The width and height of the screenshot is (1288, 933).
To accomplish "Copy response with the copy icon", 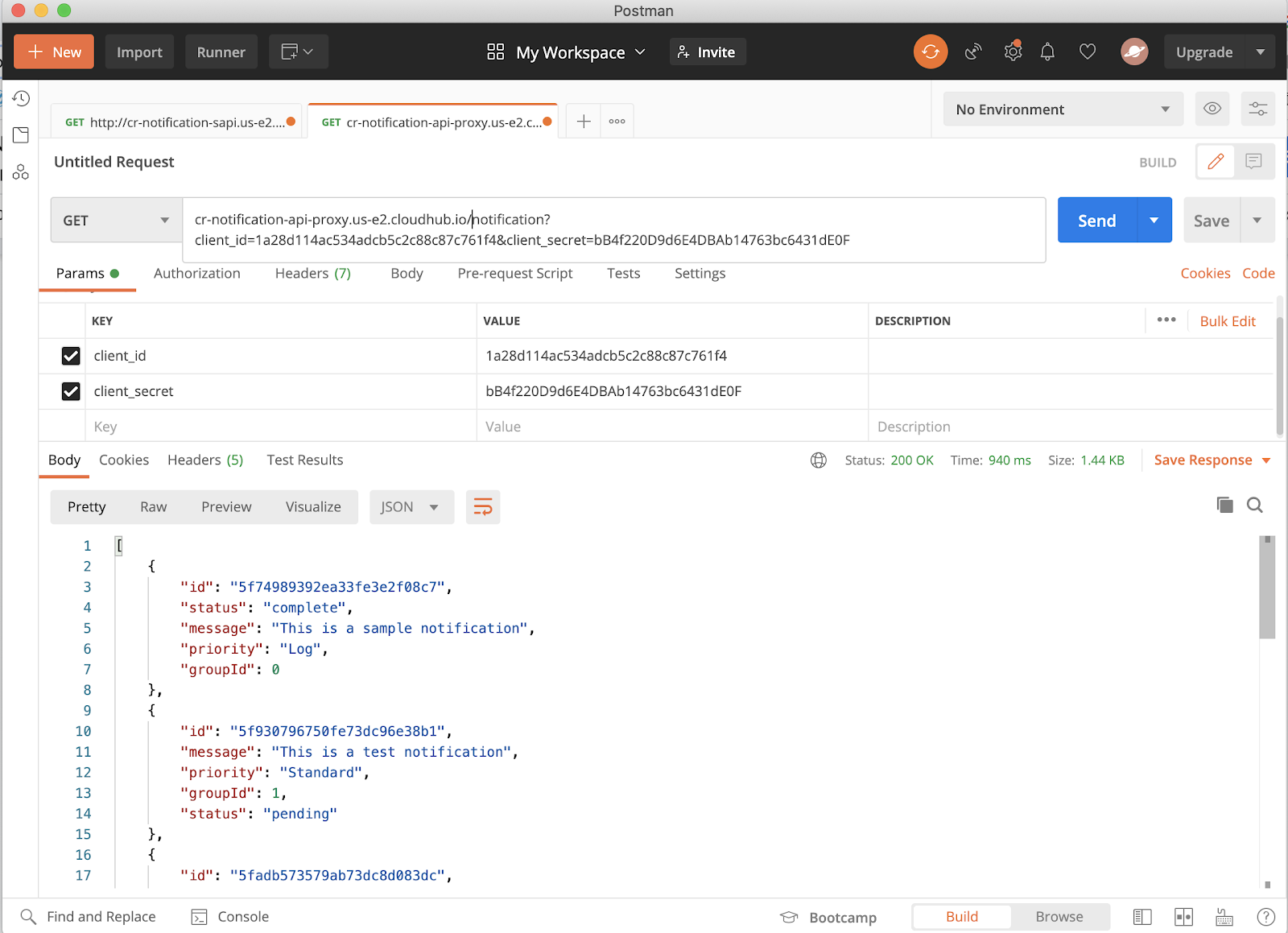I will coord(1224,505).
